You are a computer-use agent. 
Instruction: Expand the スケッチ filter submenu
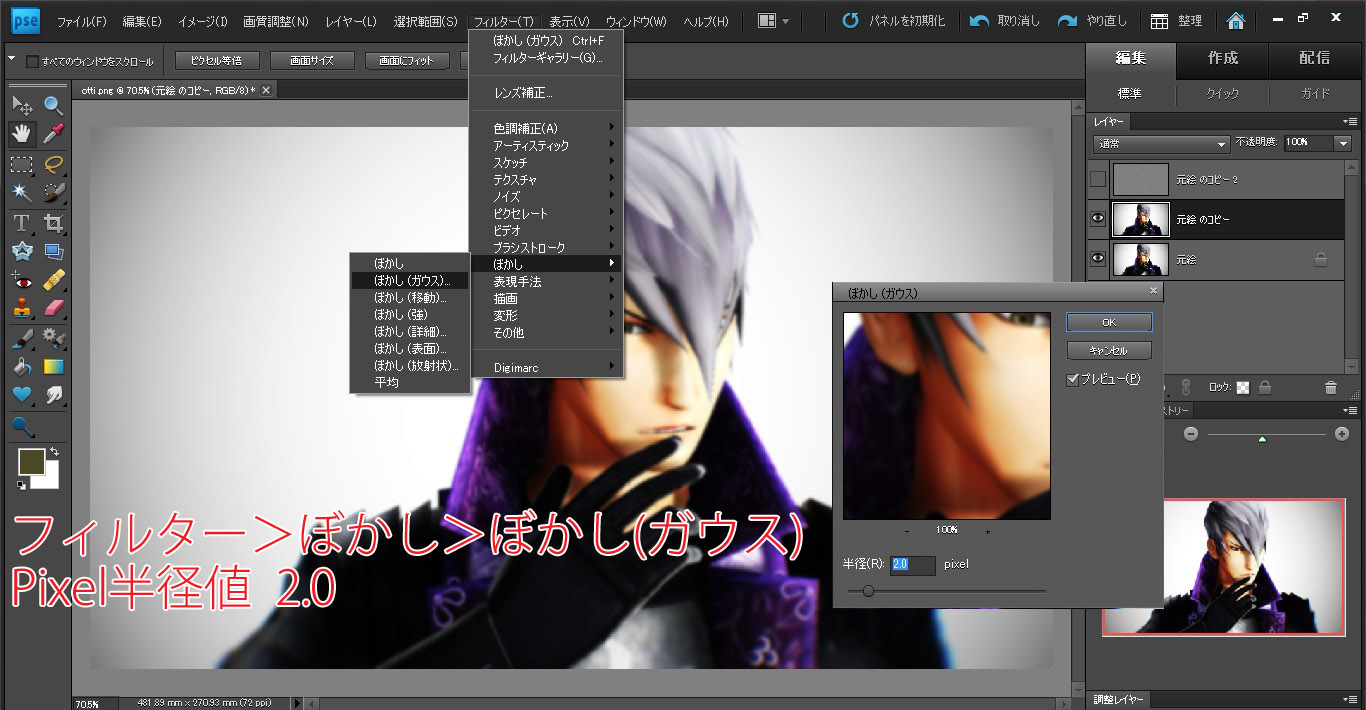[x=546, y=162]
